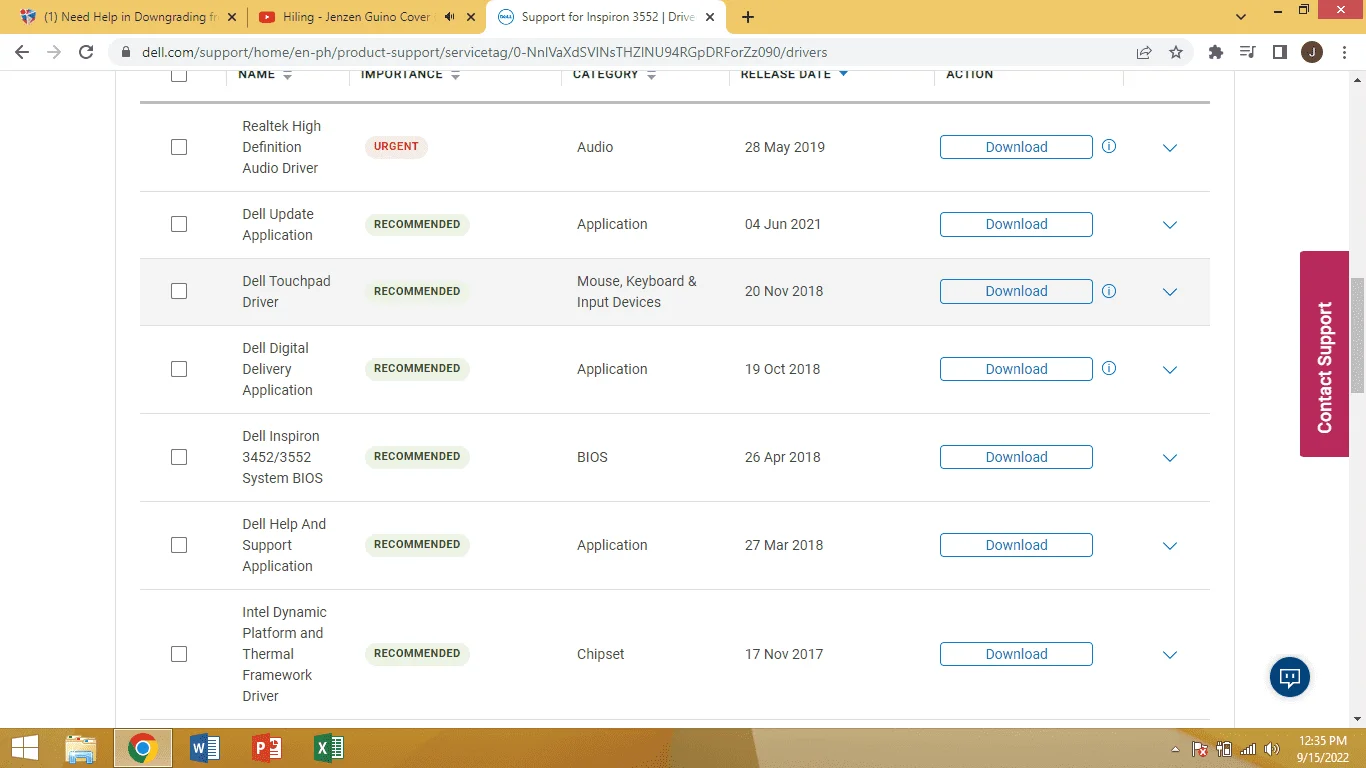Expand Dell Update Application details
Screen dimensions: 1366x768
pos(1170,225)
